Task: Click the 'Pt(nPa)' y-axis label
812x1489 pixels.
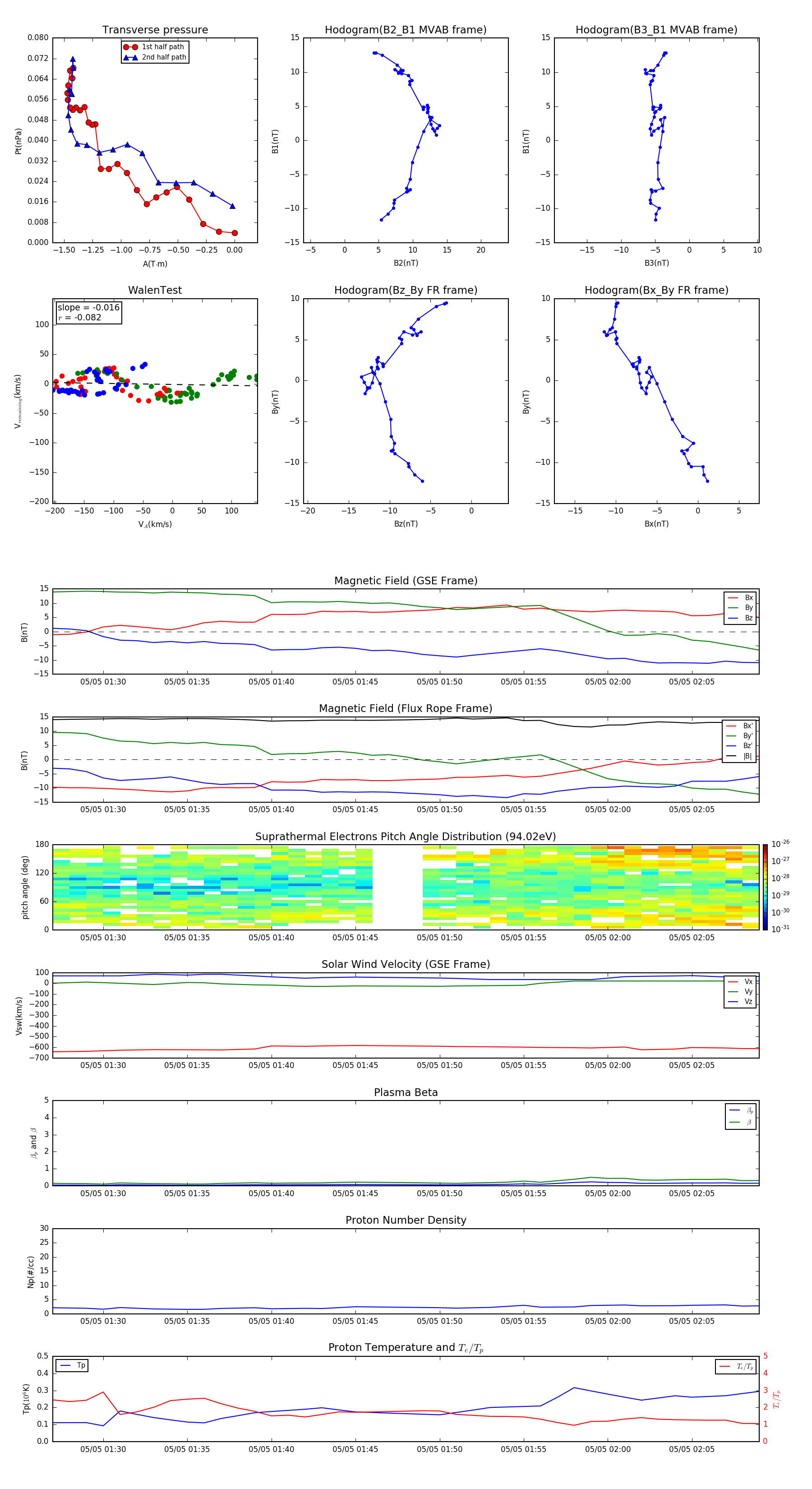Action: (18, 140)
